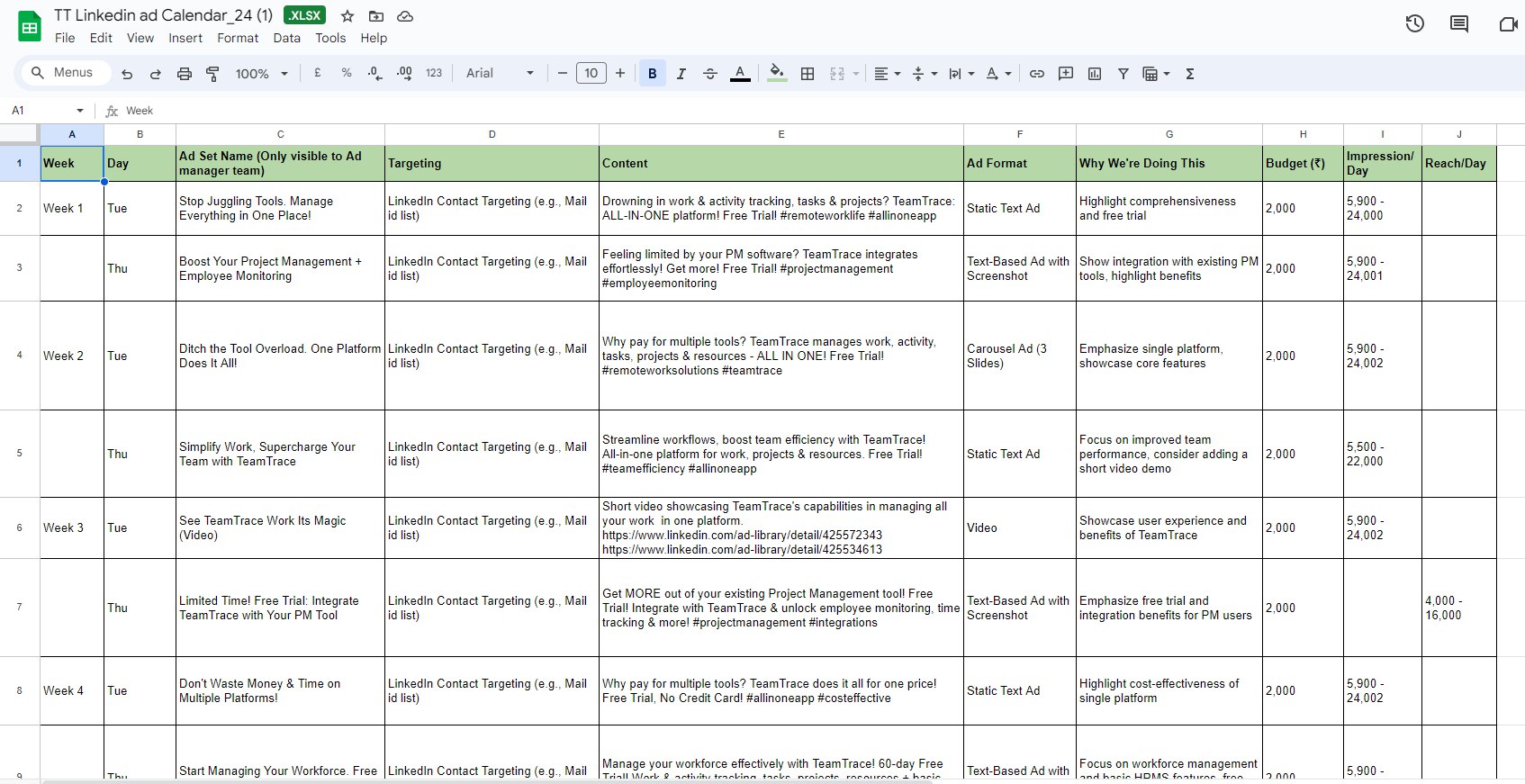Click the borders grid icon

(x=808, y=74)
